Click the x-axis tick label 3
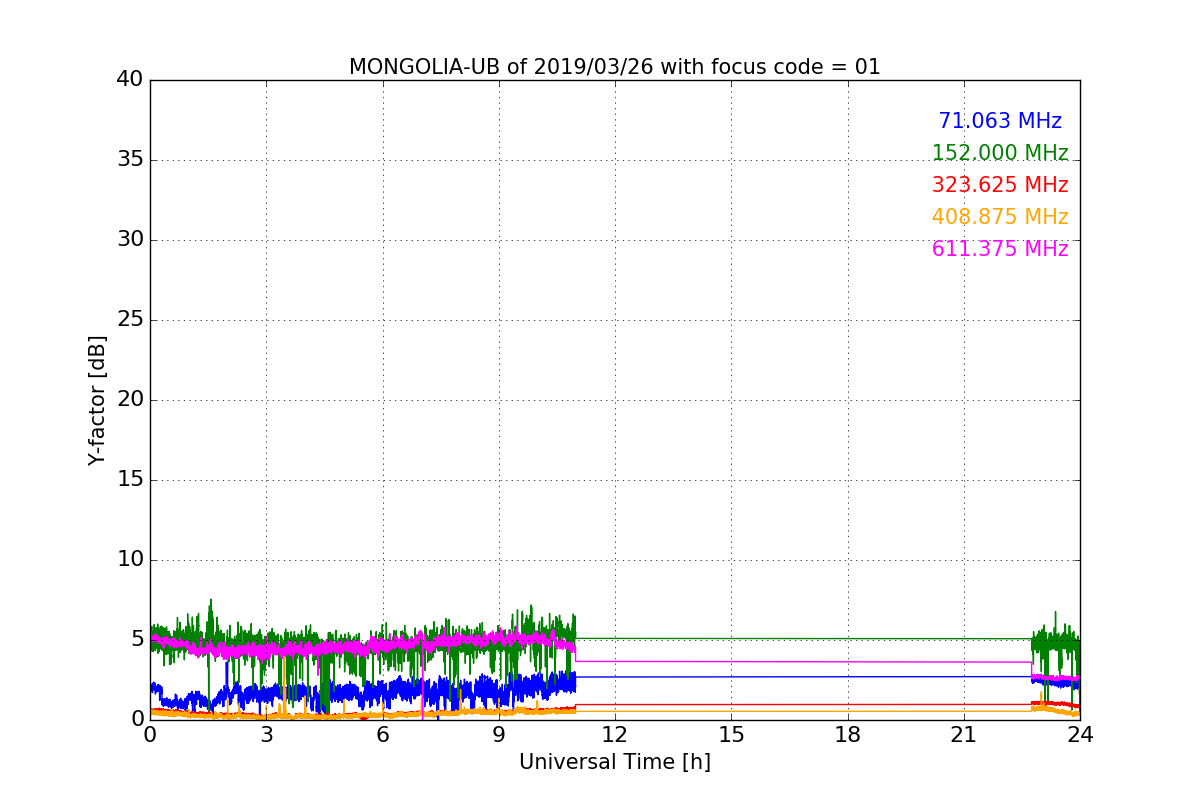Screen dimensions: 1200x800 click(266, 734)
